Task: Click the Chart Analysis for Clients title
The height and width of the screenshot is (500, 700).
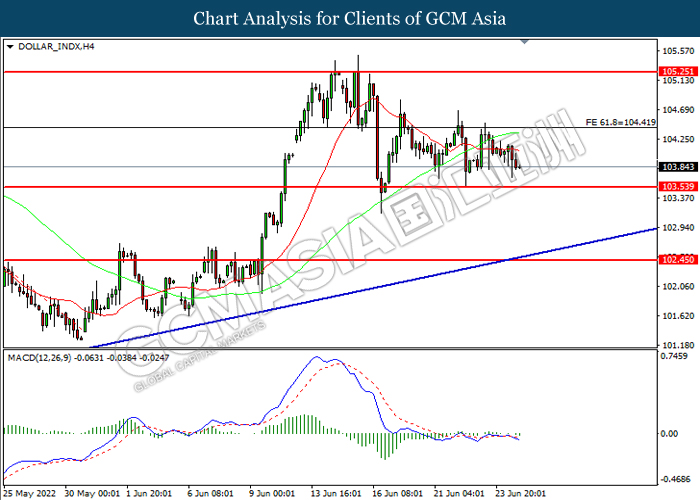Action: pos(350,19)
